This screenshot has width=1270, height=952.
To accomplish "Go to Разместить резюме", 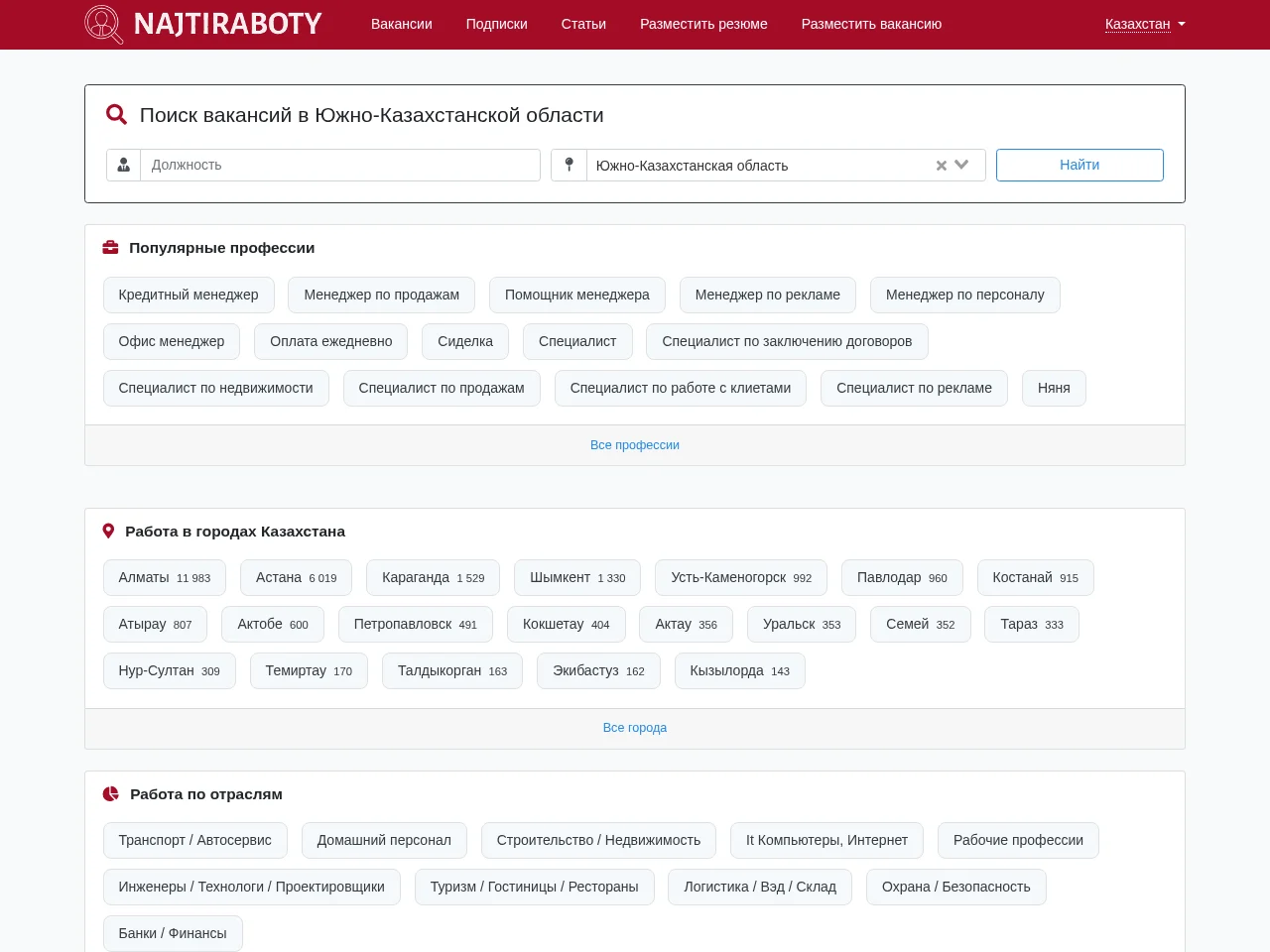I will click(x=703, y=24).
